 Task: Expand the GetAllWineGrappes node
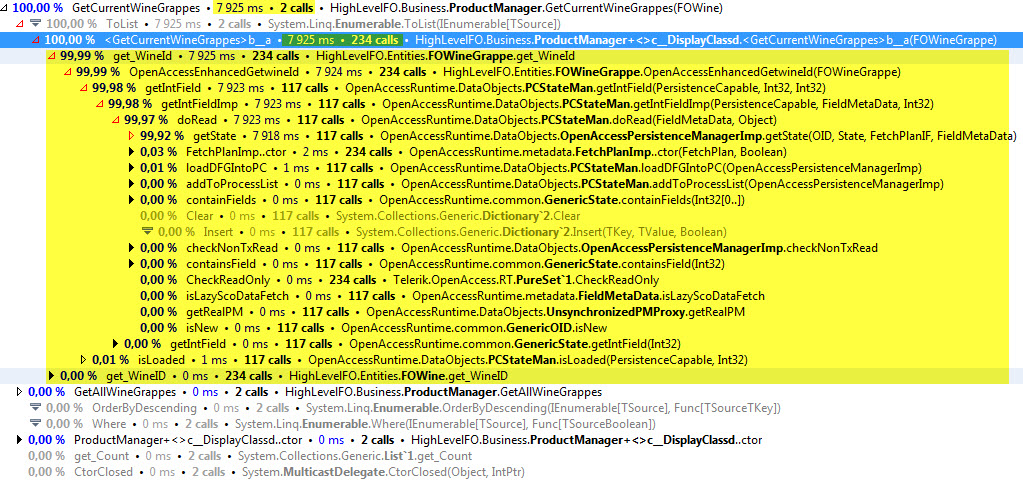[20, 392]
